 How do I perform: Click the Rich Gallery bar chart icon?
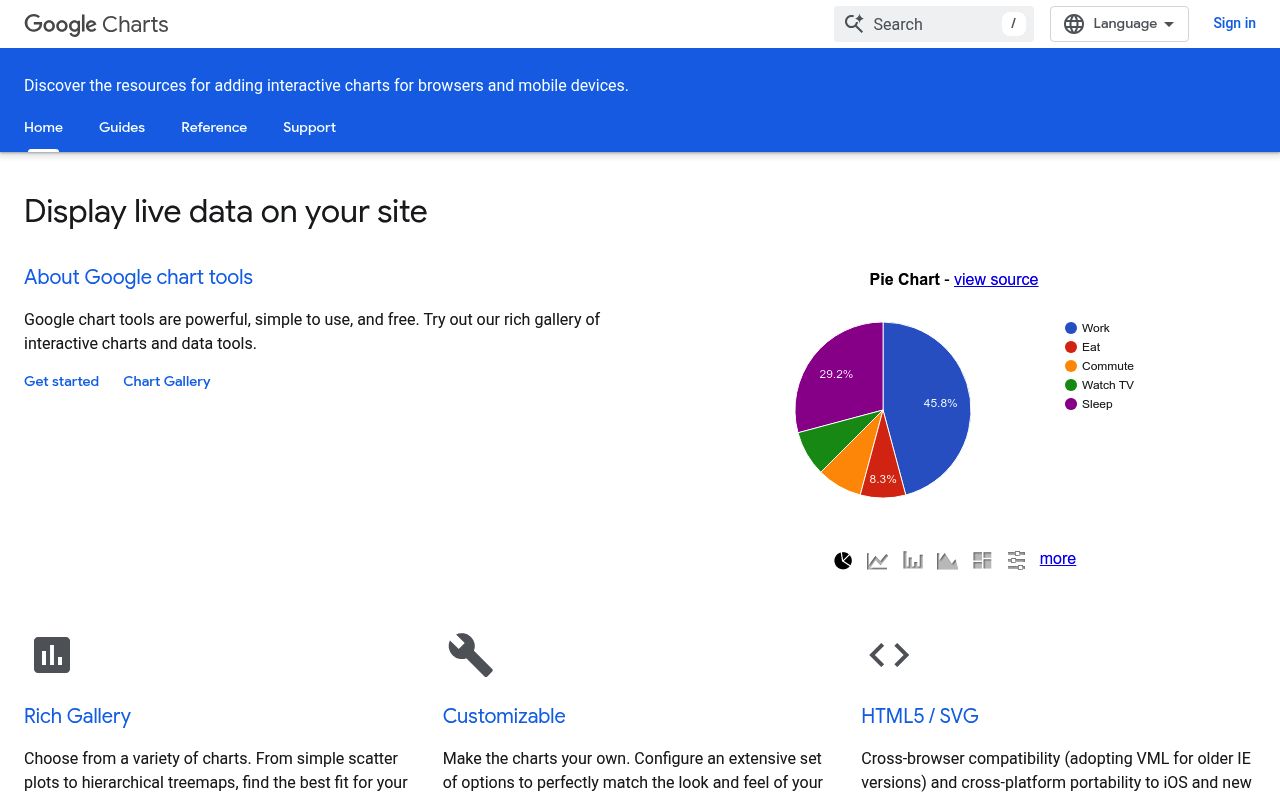tap(52, 655)
